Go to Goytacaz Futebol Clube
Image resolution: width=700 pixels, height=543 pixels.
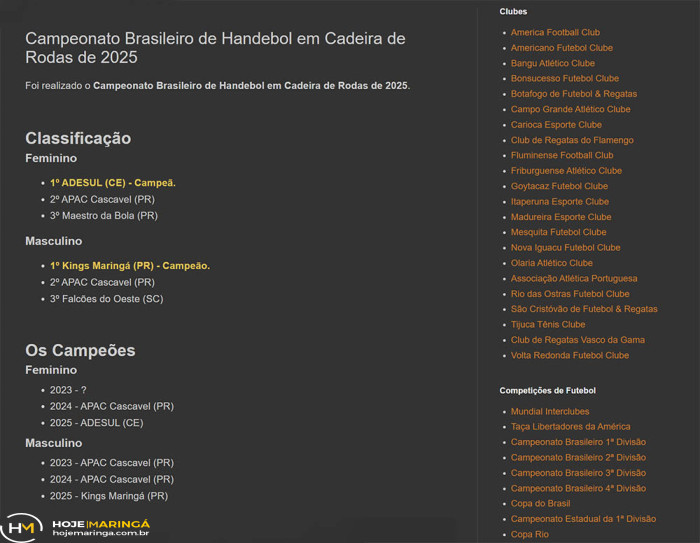coord(559,186)
